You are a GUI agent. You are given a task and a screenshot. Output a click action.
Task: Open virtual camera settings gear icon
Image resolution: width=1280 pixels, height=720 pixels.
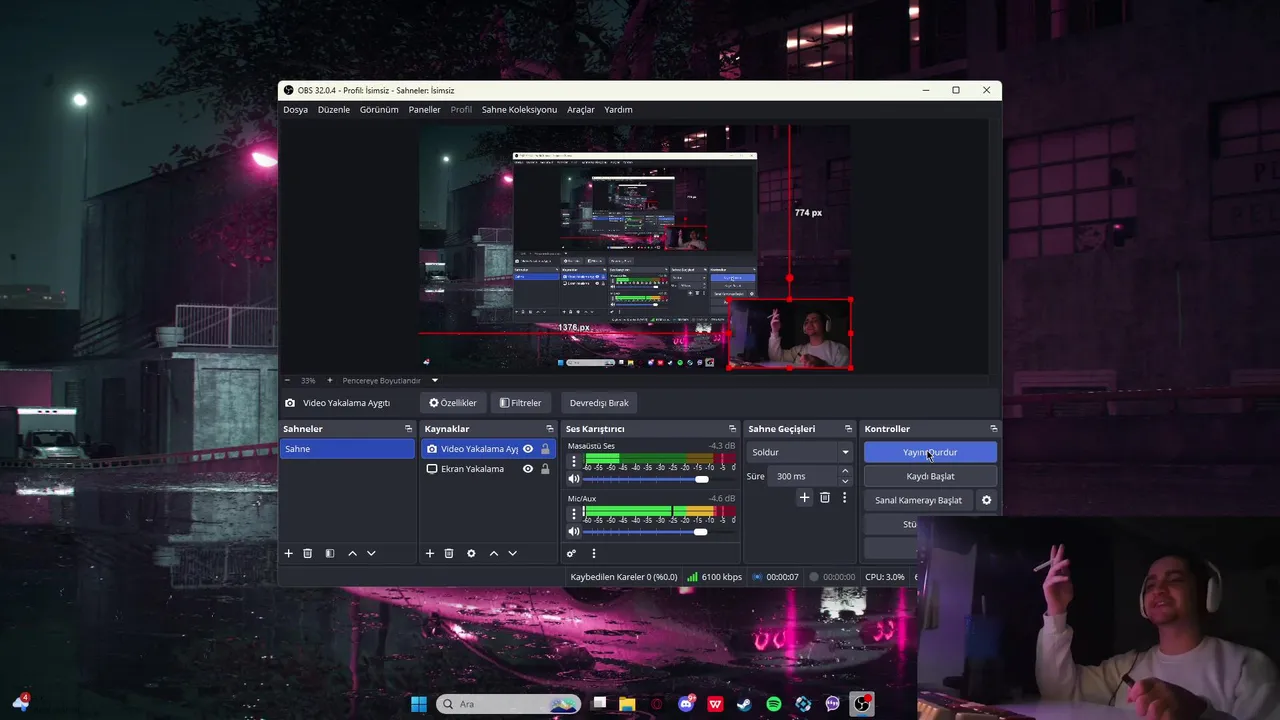pyautogui.click(x=986, y=500)
